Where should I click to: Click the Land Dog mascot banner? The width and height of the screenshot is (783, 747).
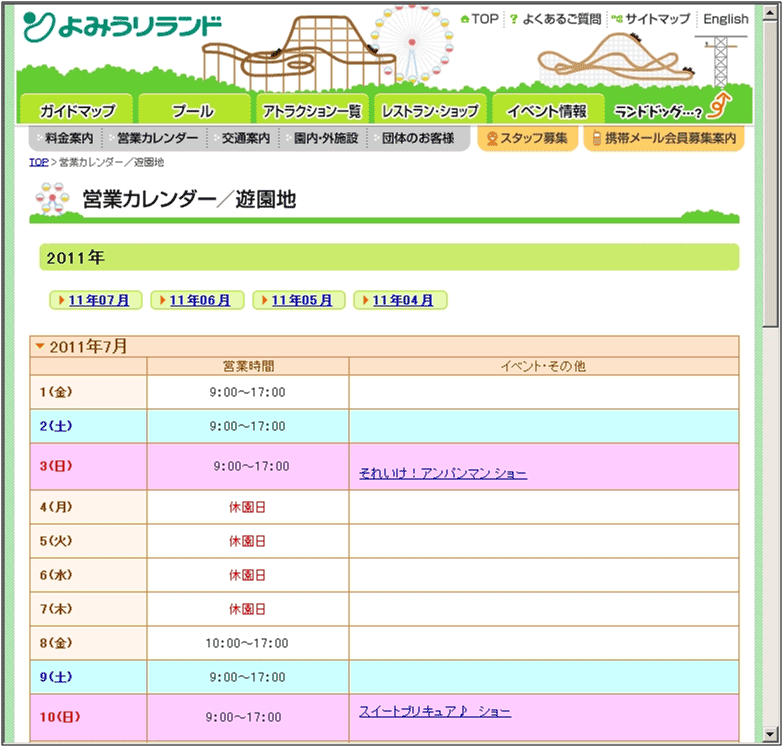[671, 109]
